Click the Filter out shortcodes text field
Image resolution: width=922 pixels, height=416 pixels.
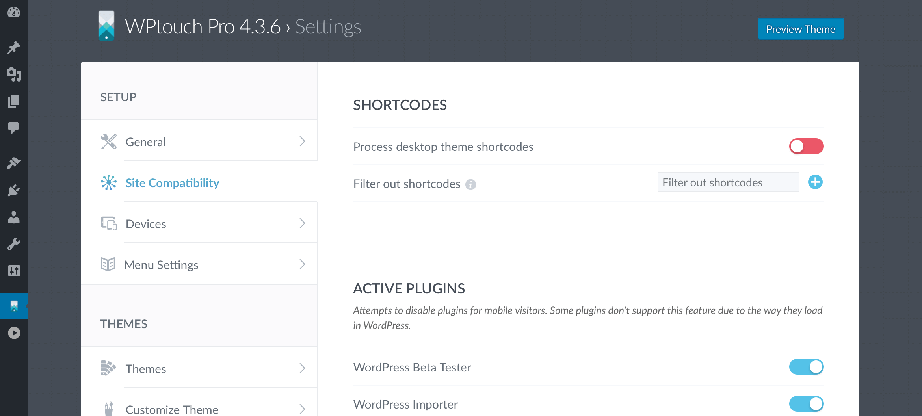point(728,182)
